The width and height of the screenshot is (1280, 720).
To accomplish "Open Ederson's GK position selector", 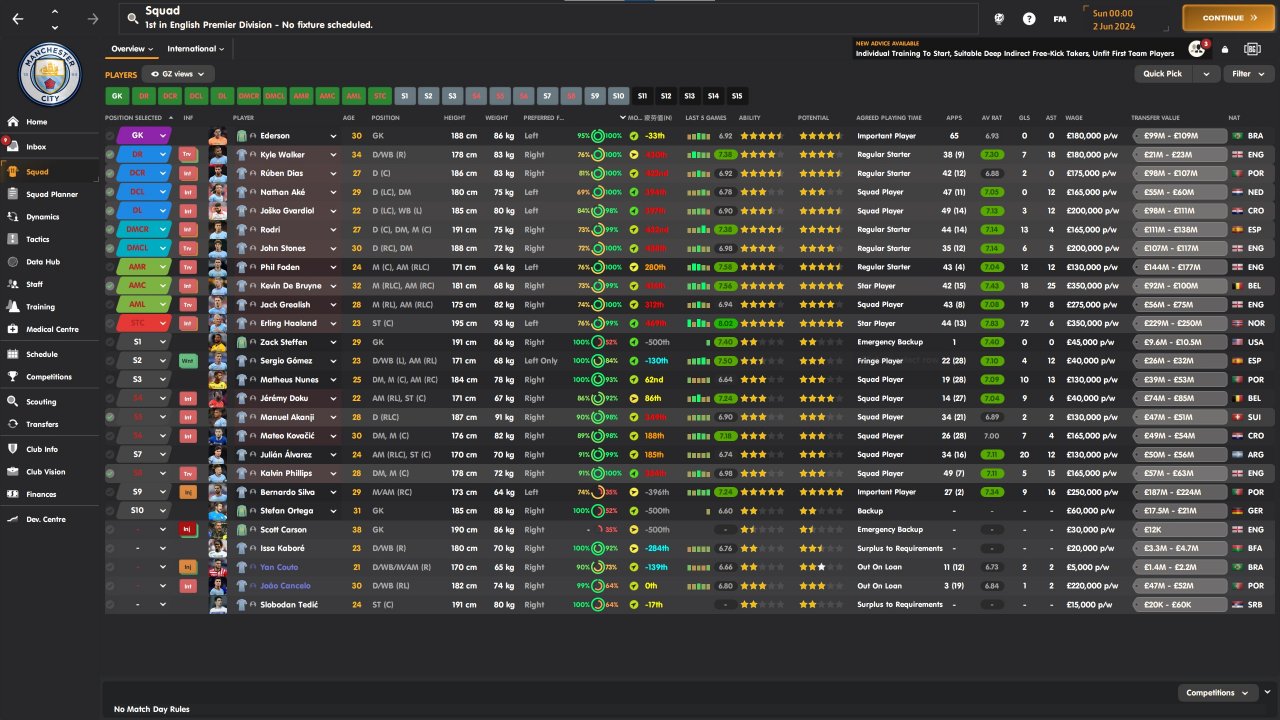I will 144,136.
